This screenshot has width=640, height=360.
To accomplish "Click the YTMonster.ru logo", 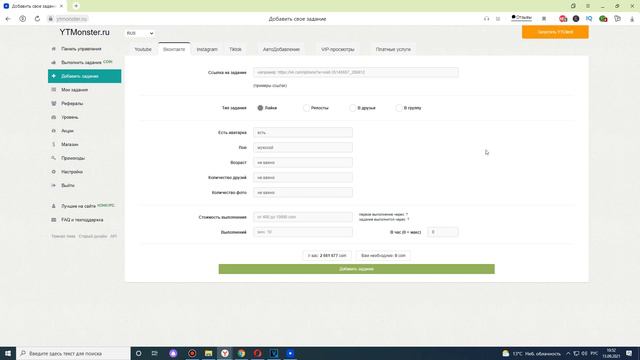I will tap(84, 33).
